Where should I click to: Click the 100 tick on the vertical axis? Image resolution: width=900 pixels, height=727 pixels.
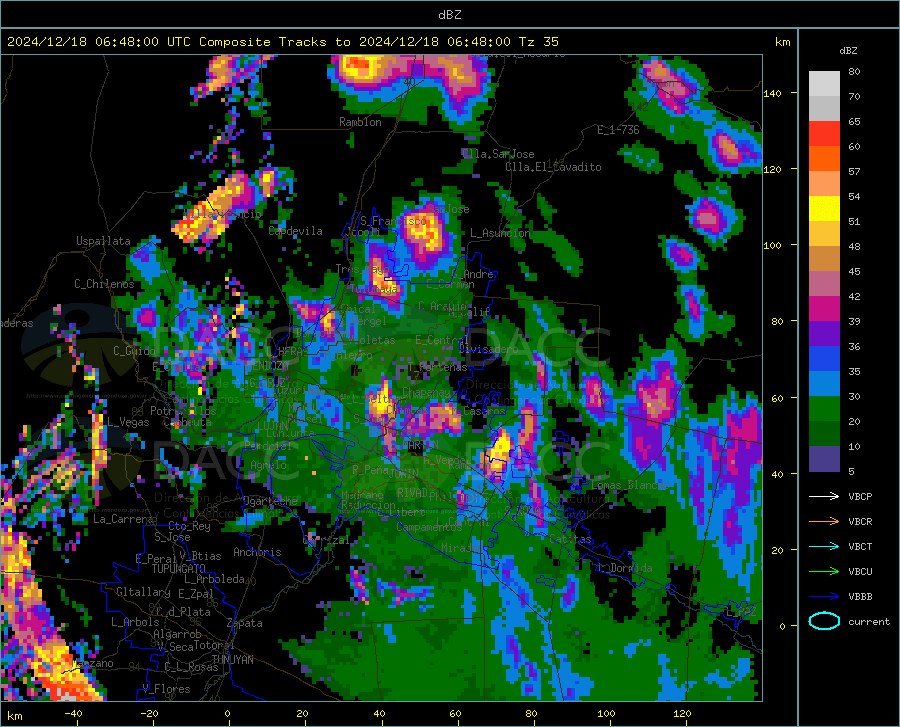click(x=773, y=245)
